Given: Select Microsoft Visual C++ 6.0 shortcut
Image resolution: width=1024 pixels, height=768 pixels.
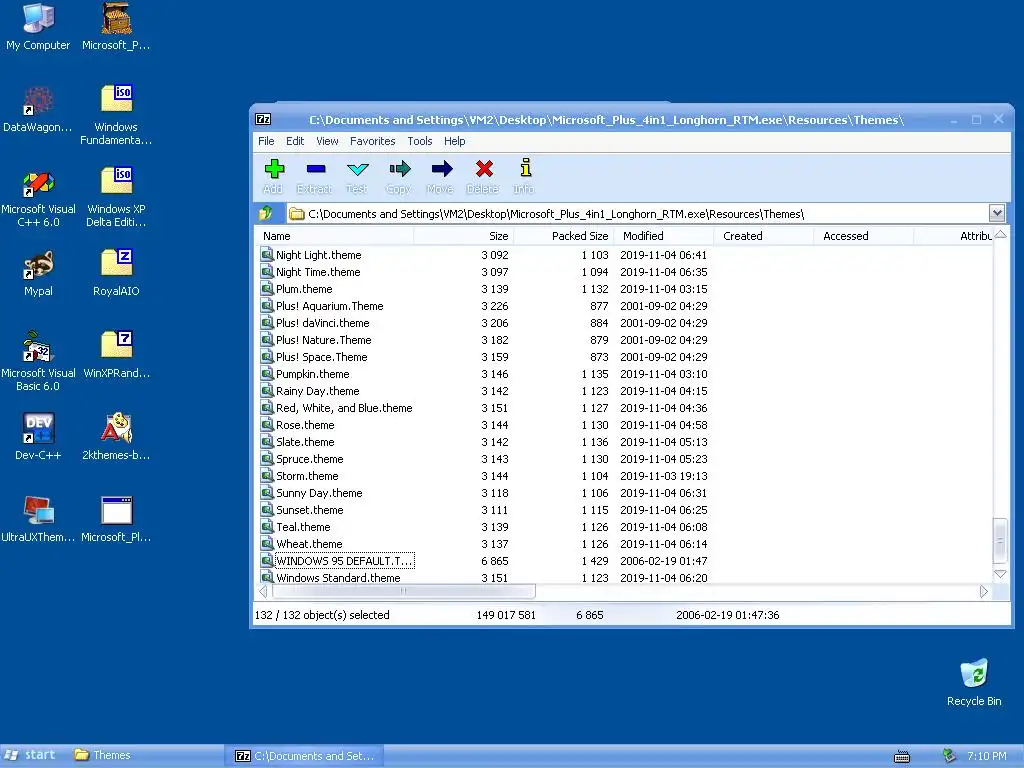Looking at the screenshot, I should click(38, 198).
